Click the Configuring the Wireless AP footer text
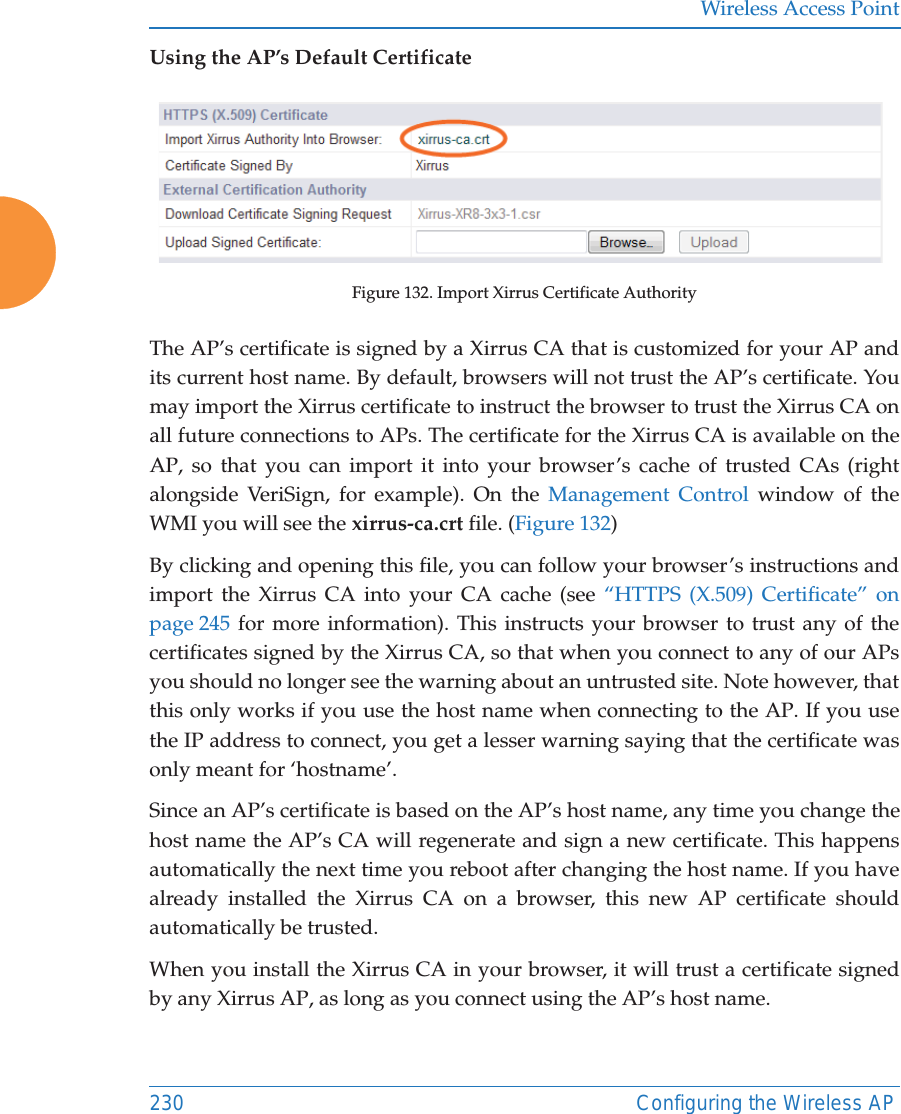The width and height of the screenshot is (901, 1114). click(764, 1102)
